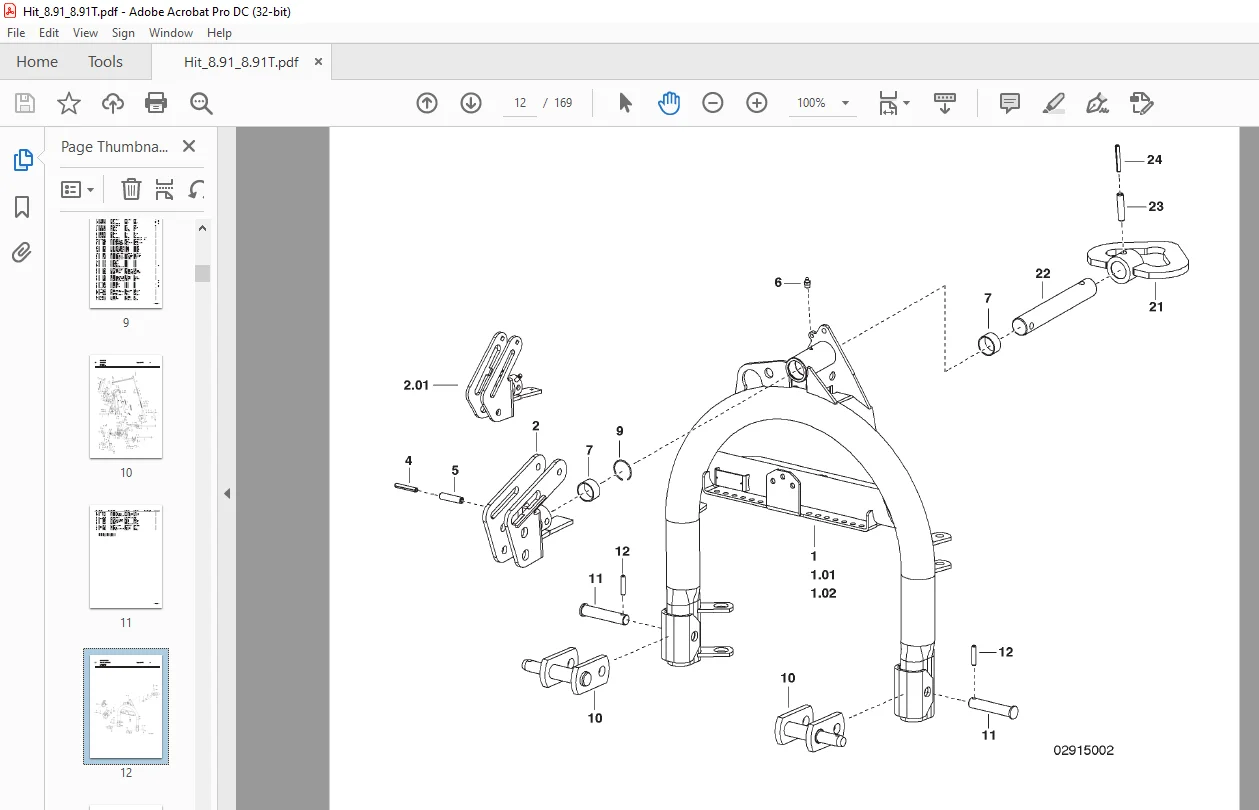Open the Help menu

pyautogui.click(x=219, y=33)
